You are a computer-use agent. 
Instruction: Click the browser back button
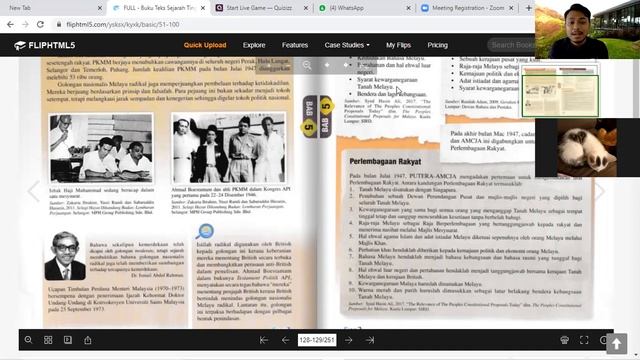10,24
